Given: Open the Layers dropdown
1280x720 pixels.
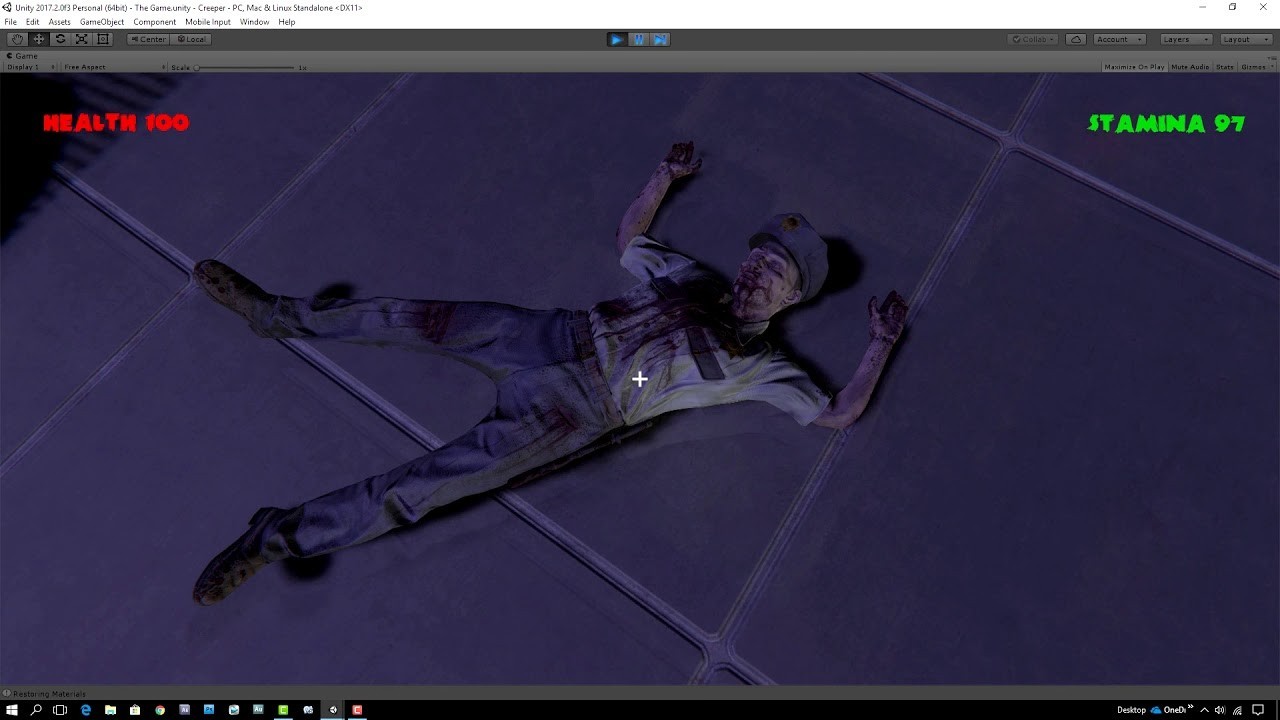Looking at the screenshot, I should pyautogui.click(x=1185, y=39).
